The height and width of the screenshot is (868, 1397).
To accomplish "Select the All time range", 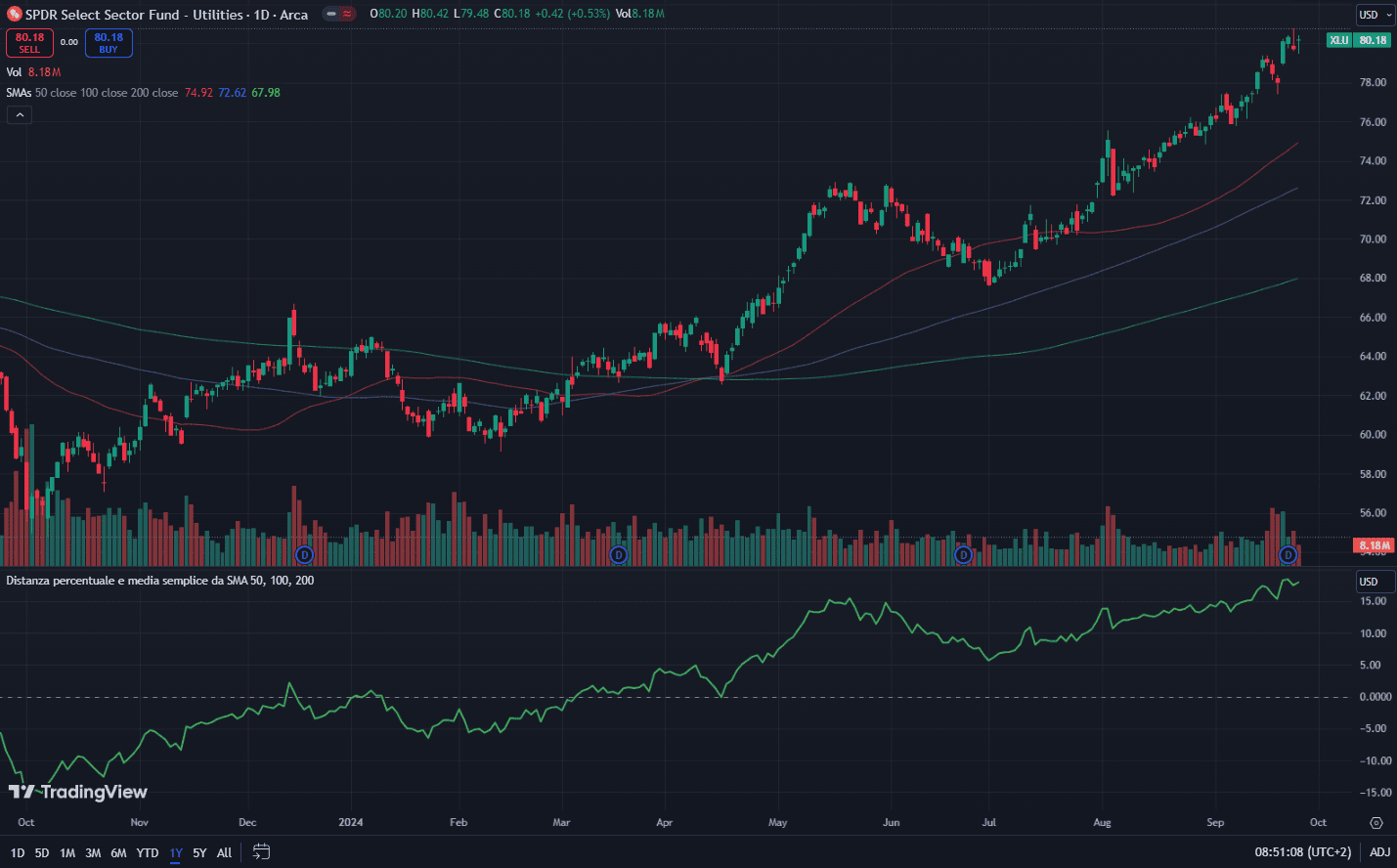I will tap(224, 853).
